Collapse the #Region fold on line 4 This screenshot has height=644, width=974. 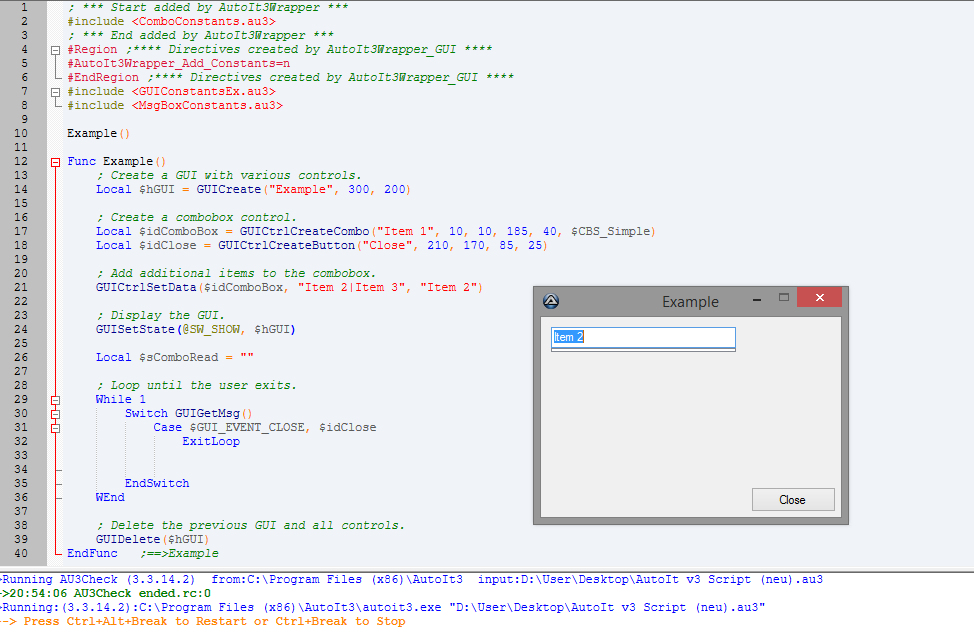55,49
